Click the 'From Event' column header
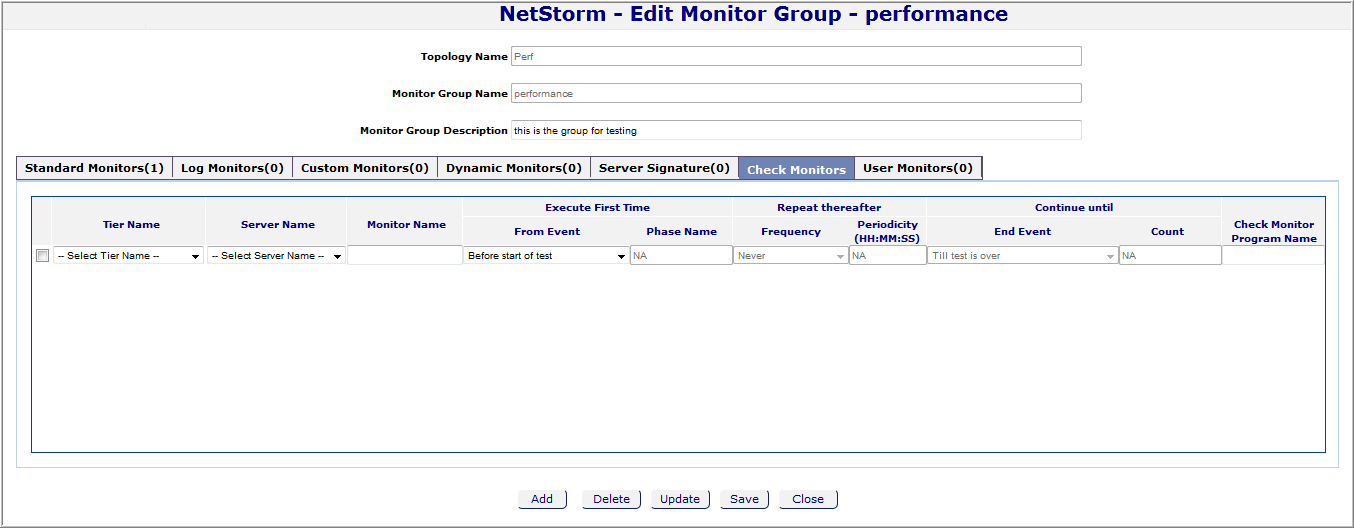 [547, 231]
